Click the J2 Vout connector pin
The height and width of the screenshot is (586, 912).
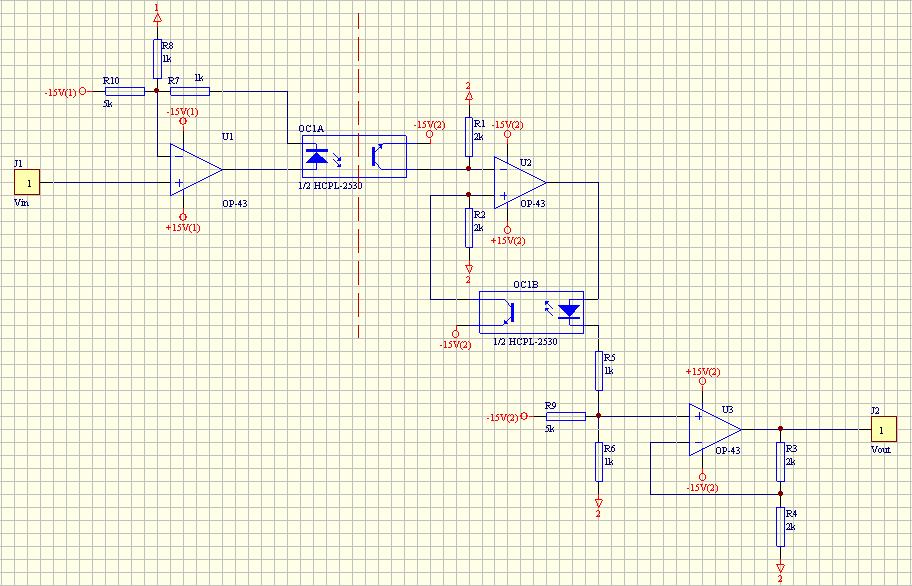(x=880, y=428)
